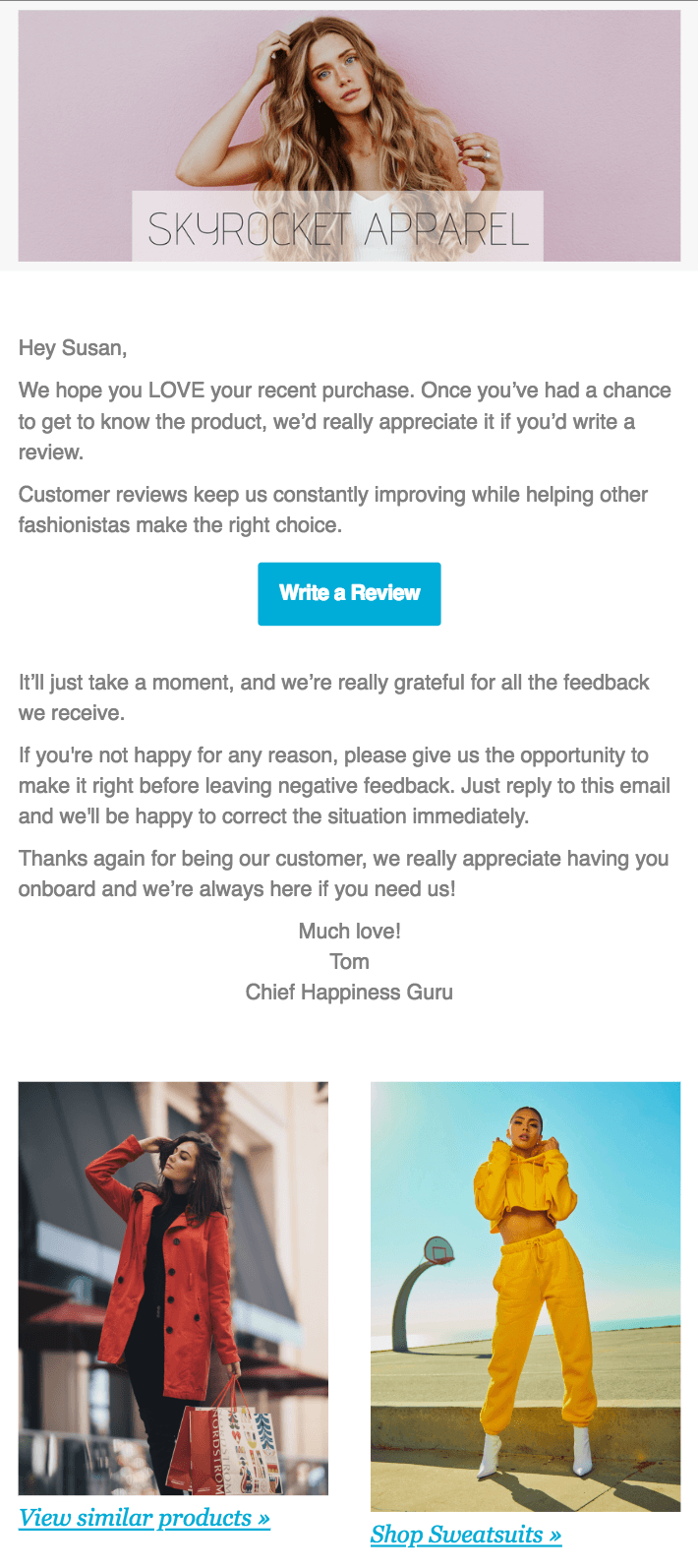This screenshot has height=1568, width=698.
Task: Click the blue review call-to-action
Action: 348,593
